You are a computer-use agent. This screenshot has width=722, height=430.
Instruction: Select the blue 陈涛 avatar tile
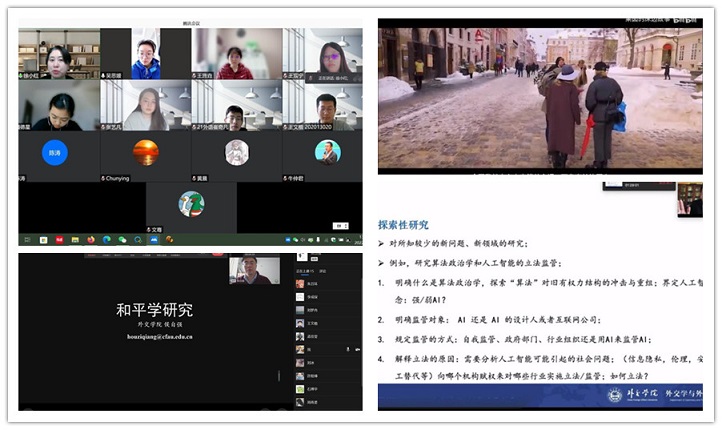(x=54, y=152)
